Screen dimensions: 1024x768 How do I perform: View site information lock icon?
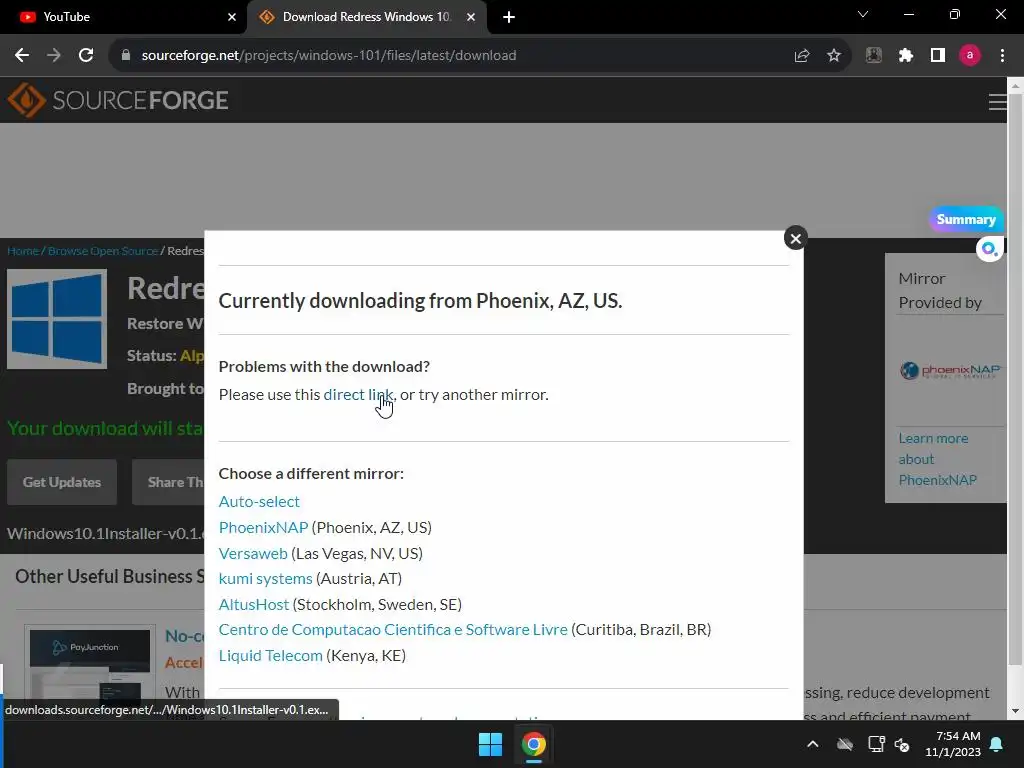coord(126,56)
